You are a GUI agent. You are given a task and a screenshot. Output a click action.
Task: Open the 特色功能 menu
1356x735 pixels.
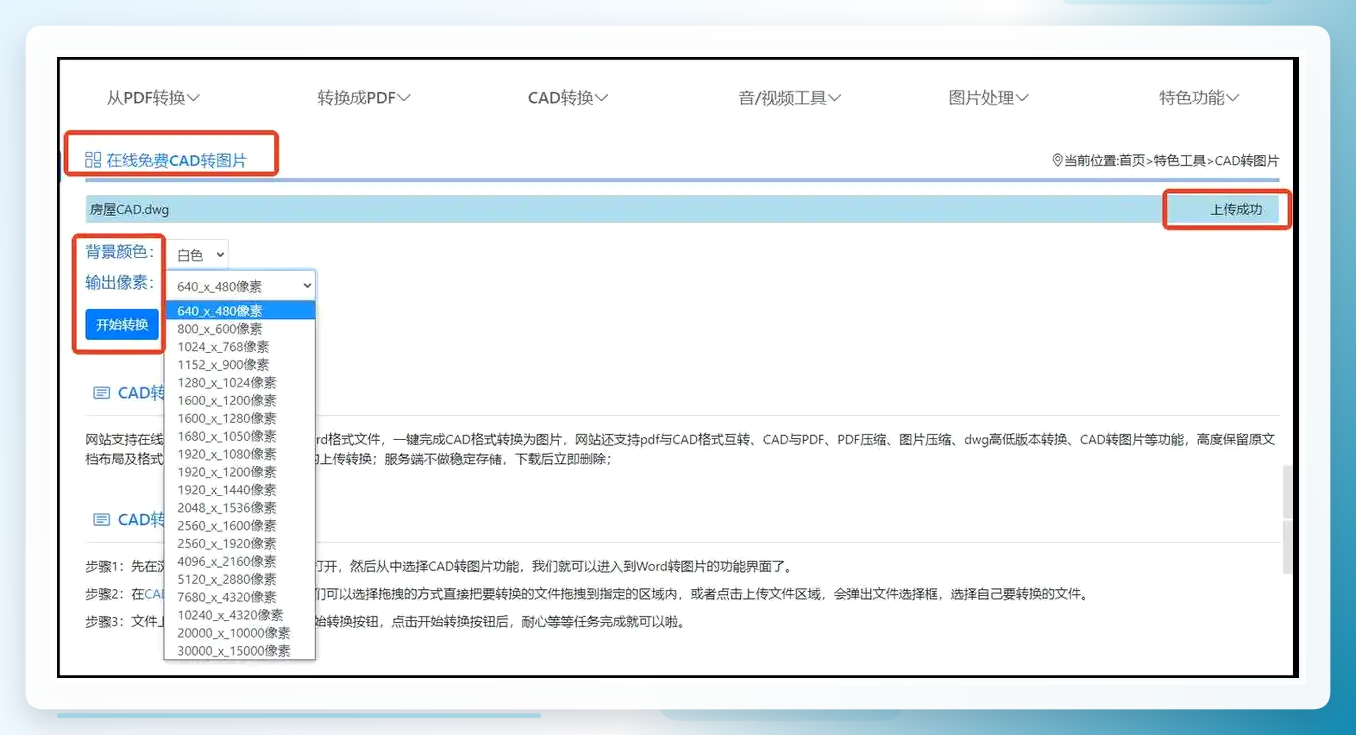pyautogui.click(x=1199, y=98)
